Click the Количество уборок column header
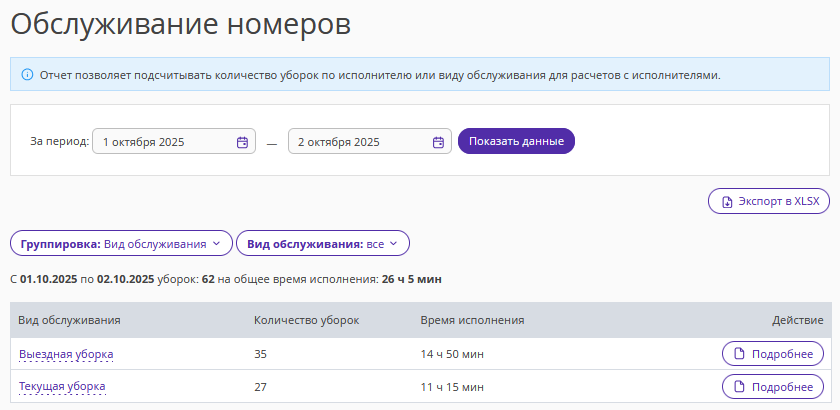Screen dimensions: 840x410 (x=307, y=320)
